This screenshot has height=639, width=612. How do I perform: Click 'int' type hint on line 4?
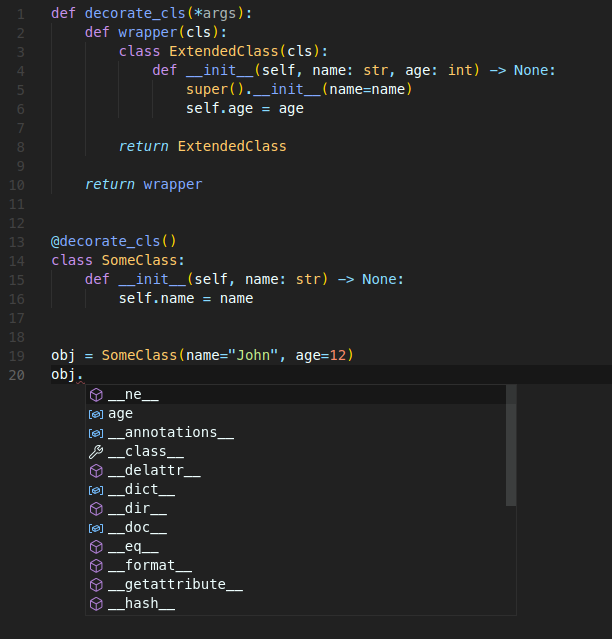coord(460,70)
